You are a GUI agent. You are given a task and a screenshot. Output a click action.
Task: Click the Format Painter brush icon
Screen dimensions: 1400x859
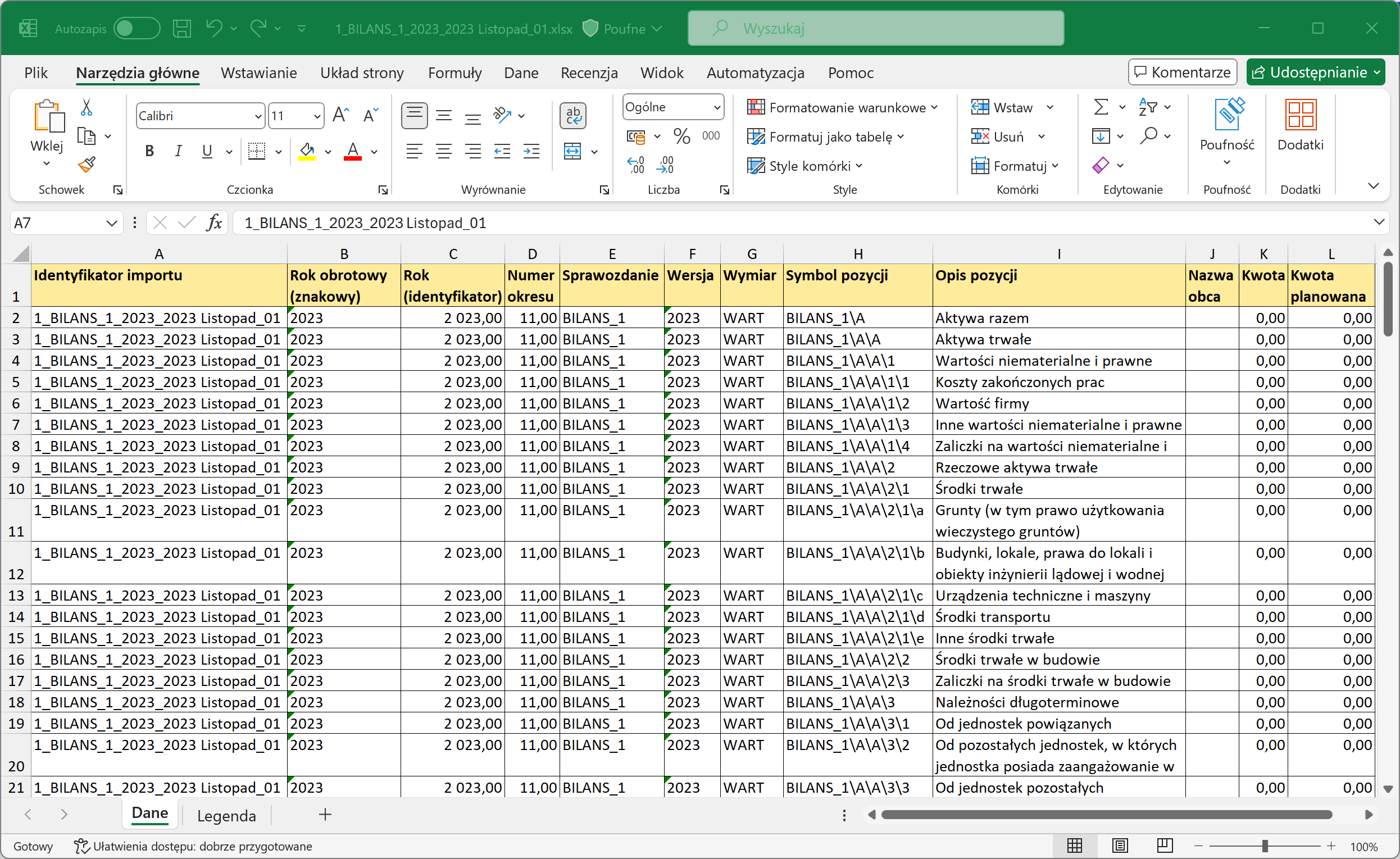tap(87, 165)
